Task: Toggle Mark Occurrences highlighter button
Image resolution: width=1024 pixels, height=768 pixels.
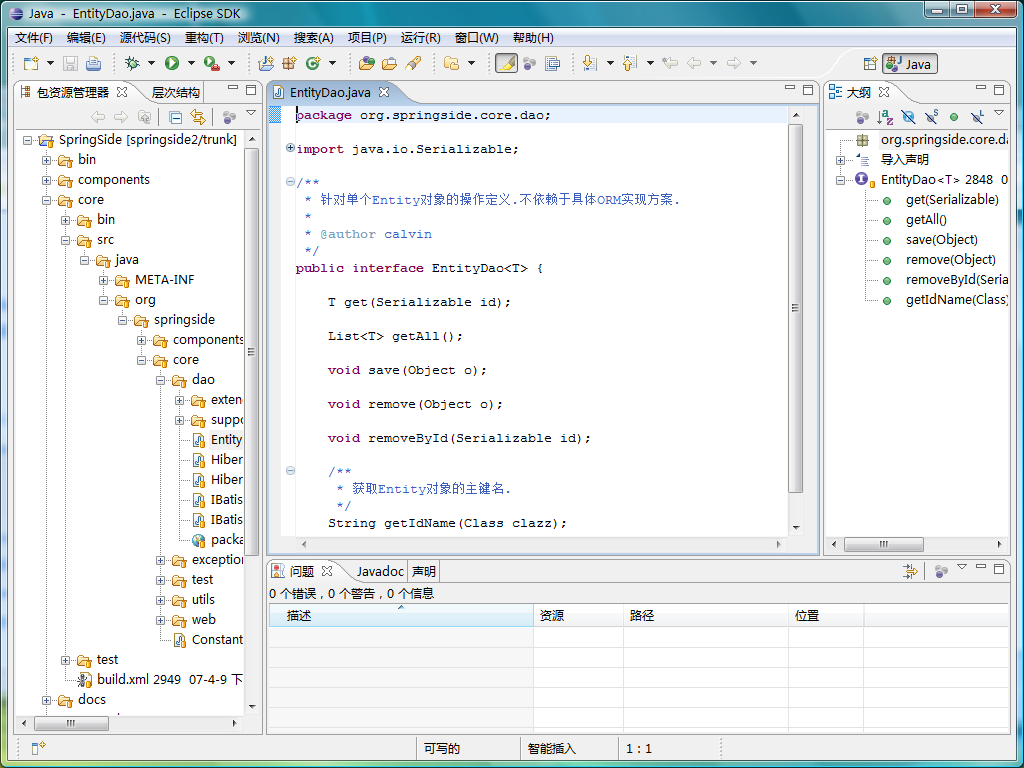Action: point(506,63)
